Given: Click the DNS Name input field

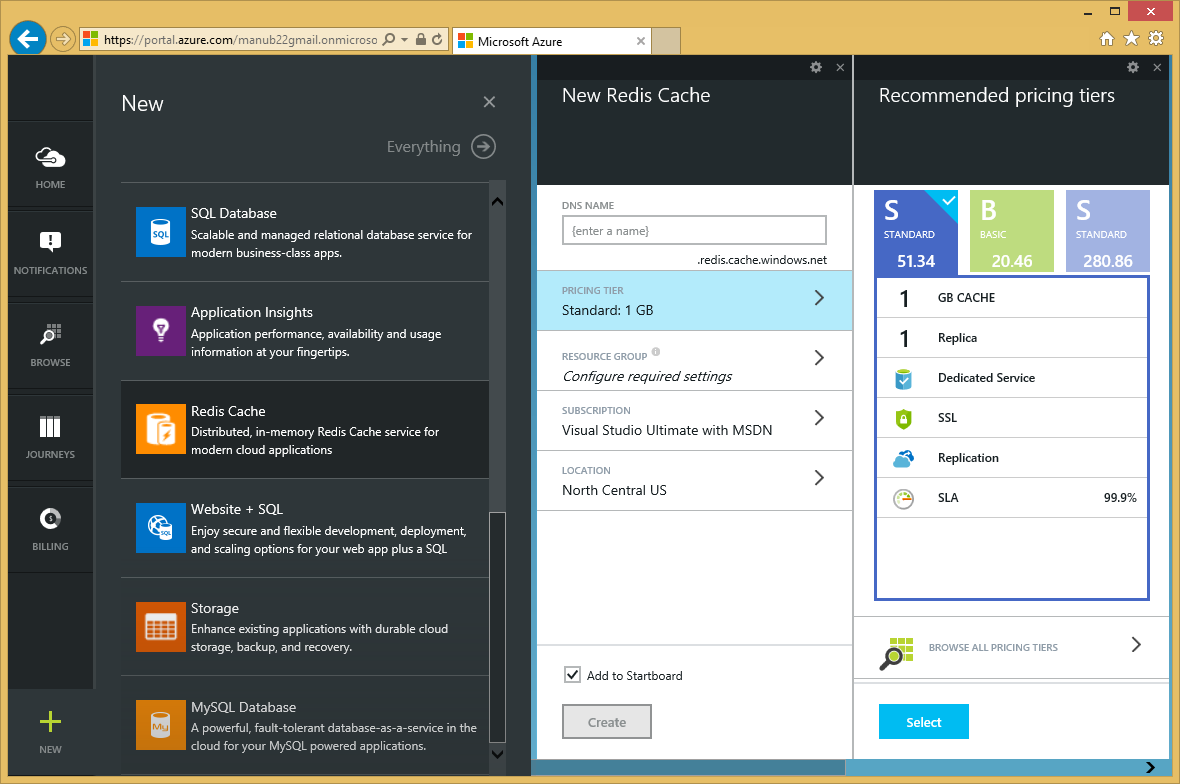Looking at the screenshot, I should (x=694, y=230).
